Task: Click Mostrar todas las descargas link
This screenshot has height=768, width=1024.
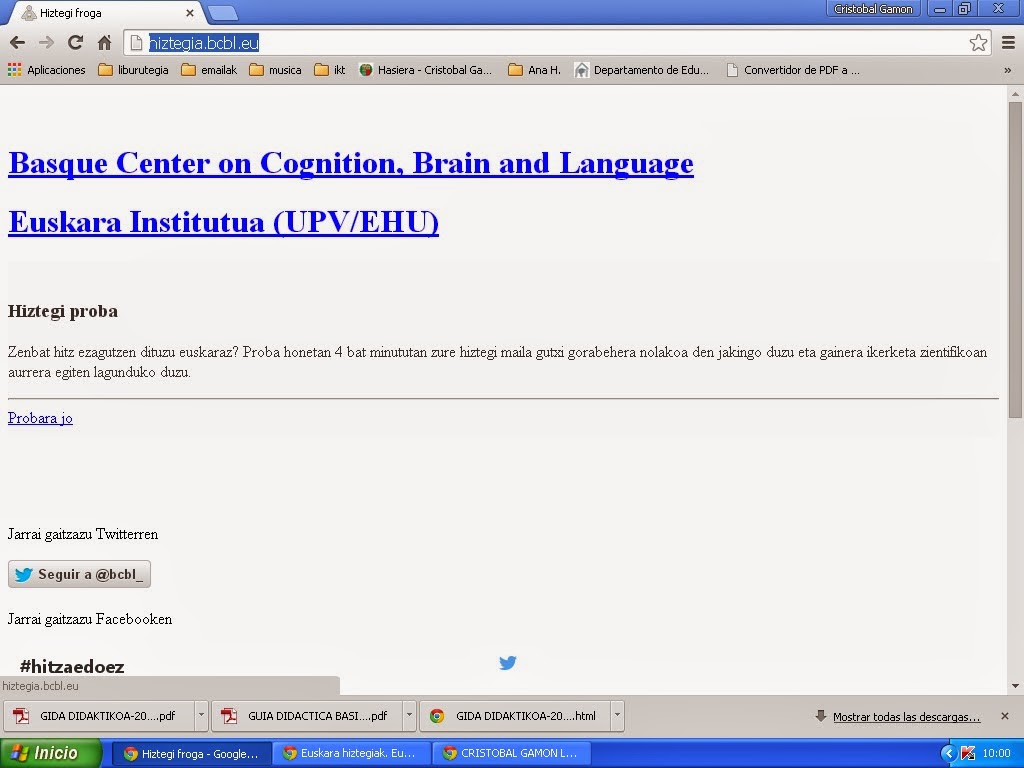Action: [906, 717]
